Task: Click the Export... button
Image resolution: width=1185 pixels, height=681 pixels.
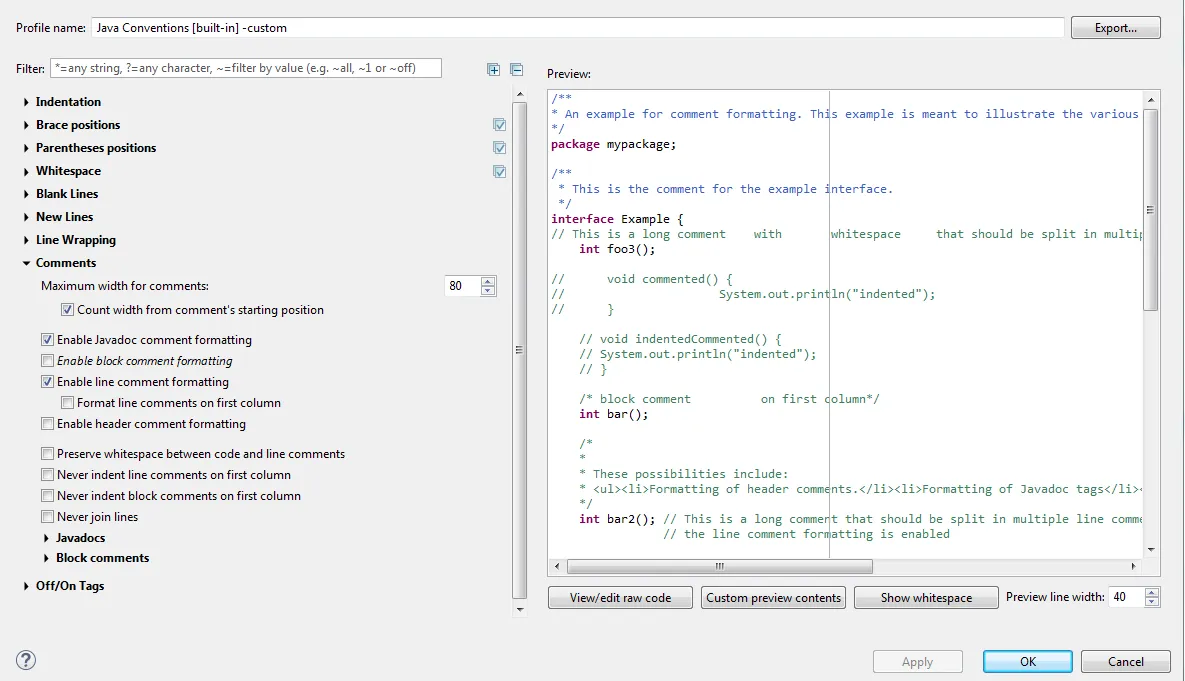Action: click(x=1115, y=28)
